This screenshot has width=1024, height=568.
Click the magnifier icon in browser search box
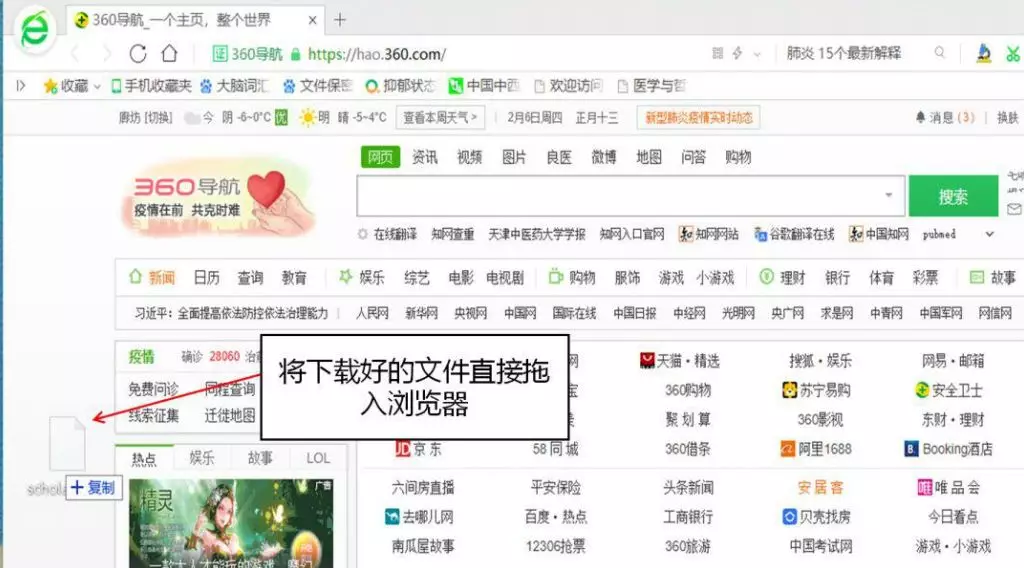(x=940, y=53)
